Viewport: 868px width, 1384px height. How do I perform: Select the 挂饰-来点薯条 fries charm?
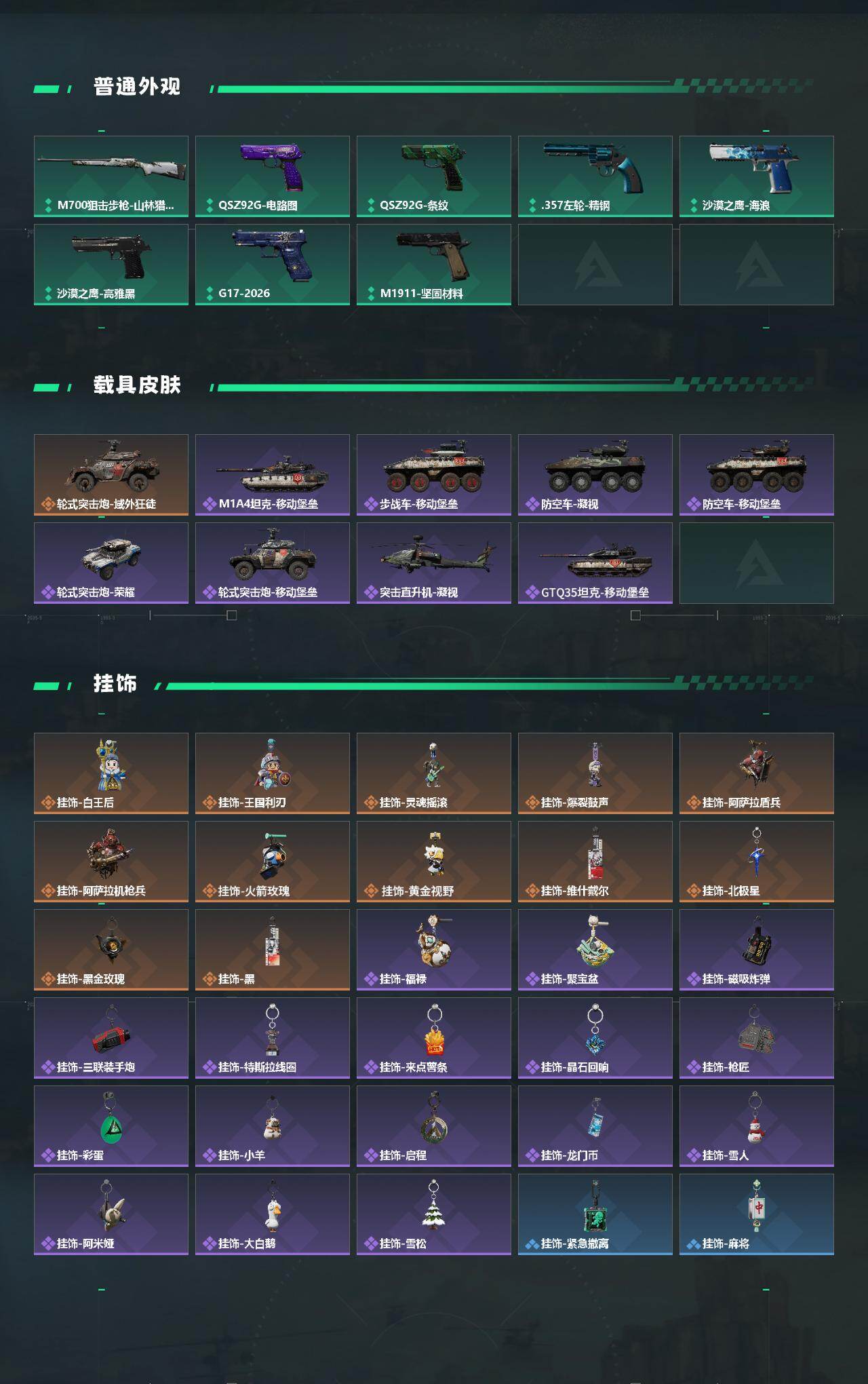[434, 1038]
